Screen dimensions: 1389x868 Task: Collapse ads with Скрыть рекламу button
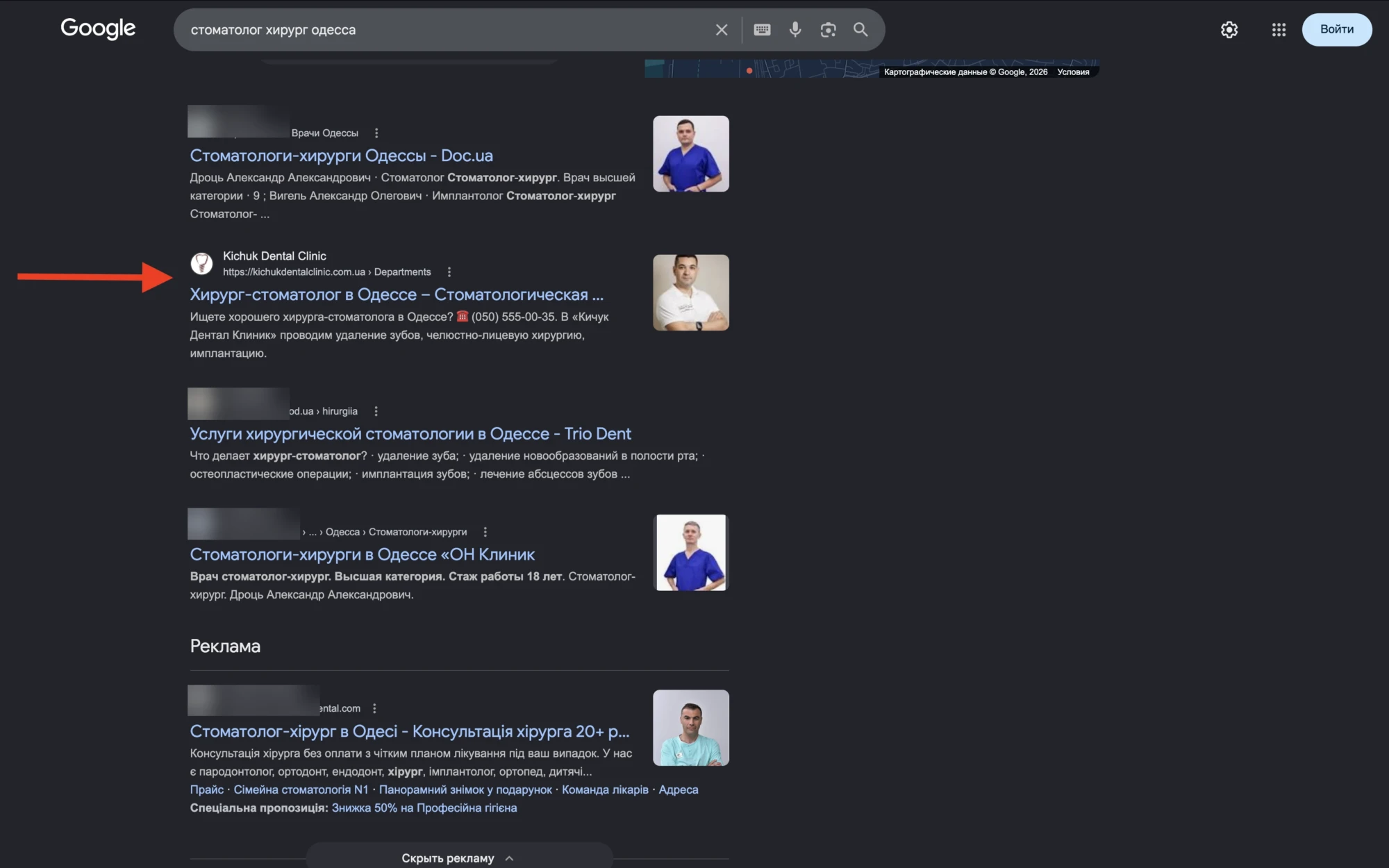tap(459, 858)
